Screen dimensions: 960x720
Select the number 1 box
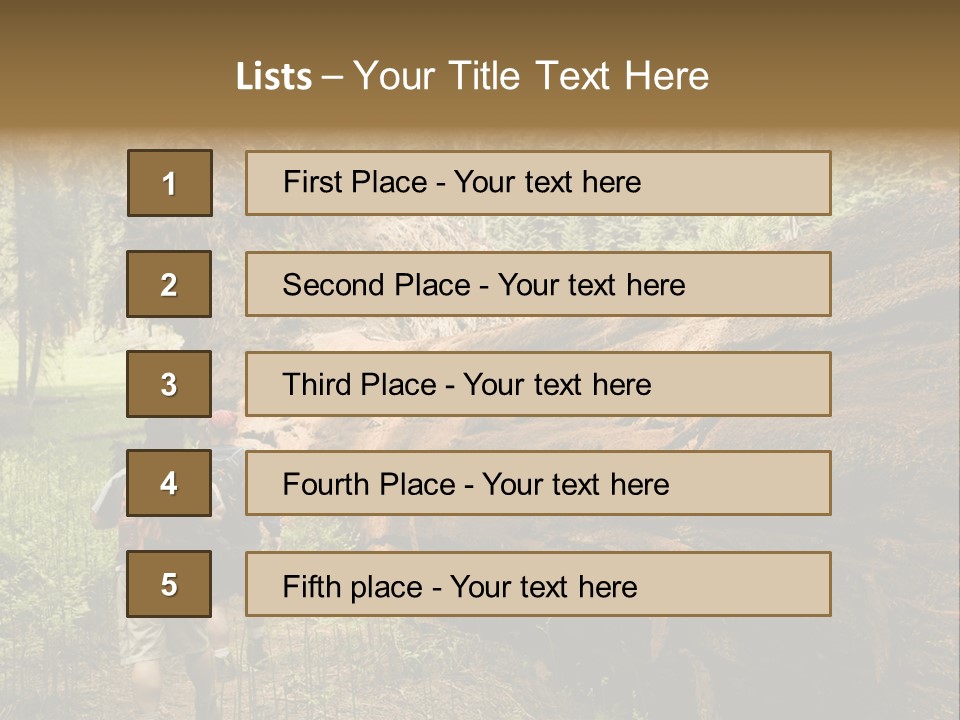170,183
